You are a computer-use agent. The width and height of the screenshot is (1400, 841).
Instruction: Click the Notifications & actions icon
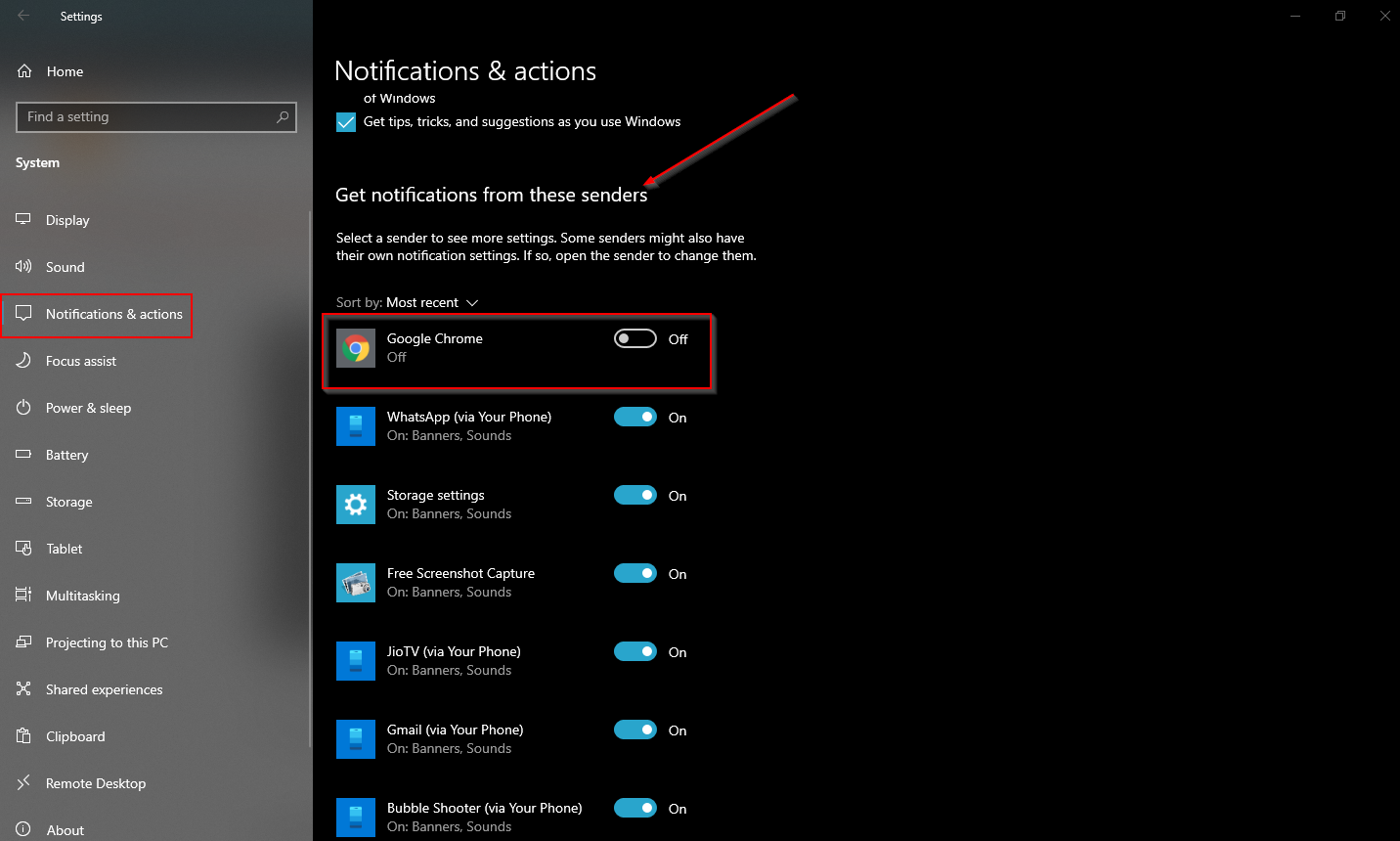coord(23,314)
